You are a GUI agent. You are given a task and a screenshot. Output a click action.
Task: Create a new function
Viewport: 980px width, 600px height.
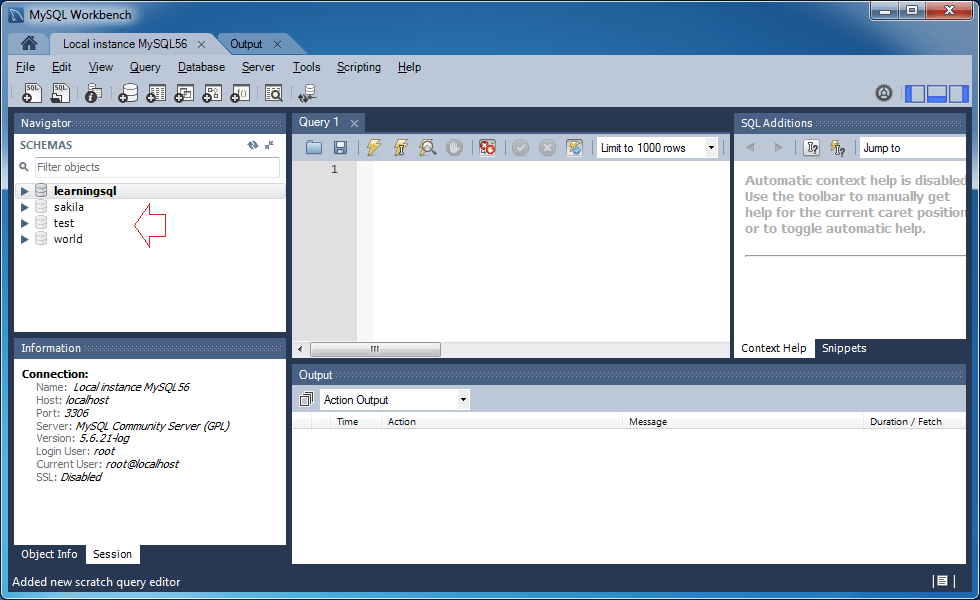point(240,93)
